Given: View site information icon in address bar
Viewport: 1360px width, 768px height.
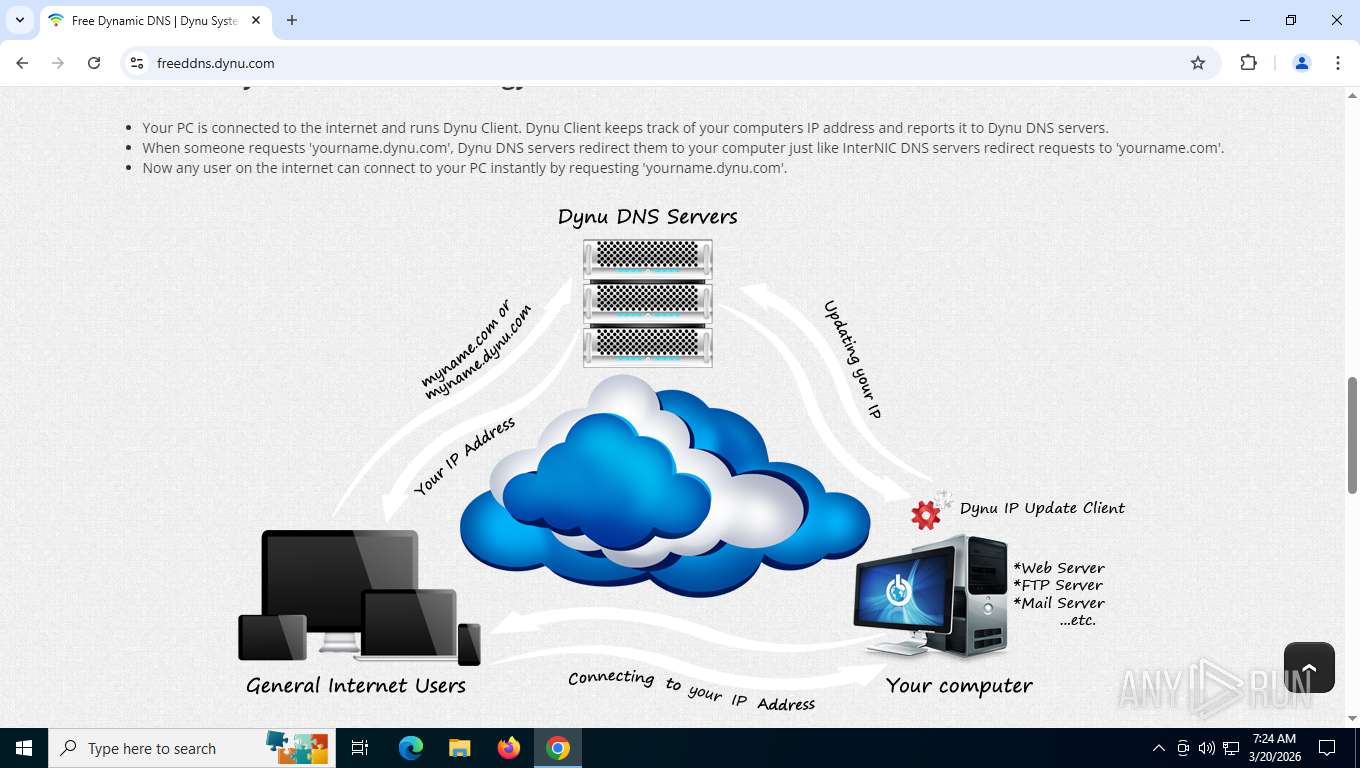Looking at the screenshot, I should [x=138, y=63].
